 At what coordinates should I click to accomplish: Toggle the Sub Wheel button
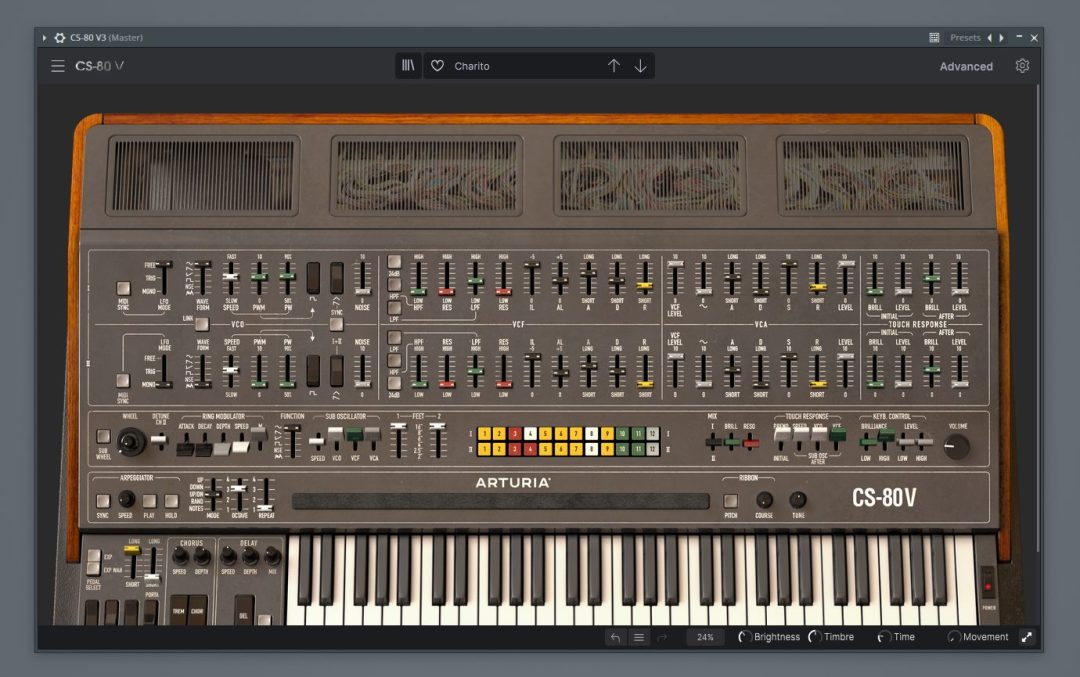(x=103, y=436)
